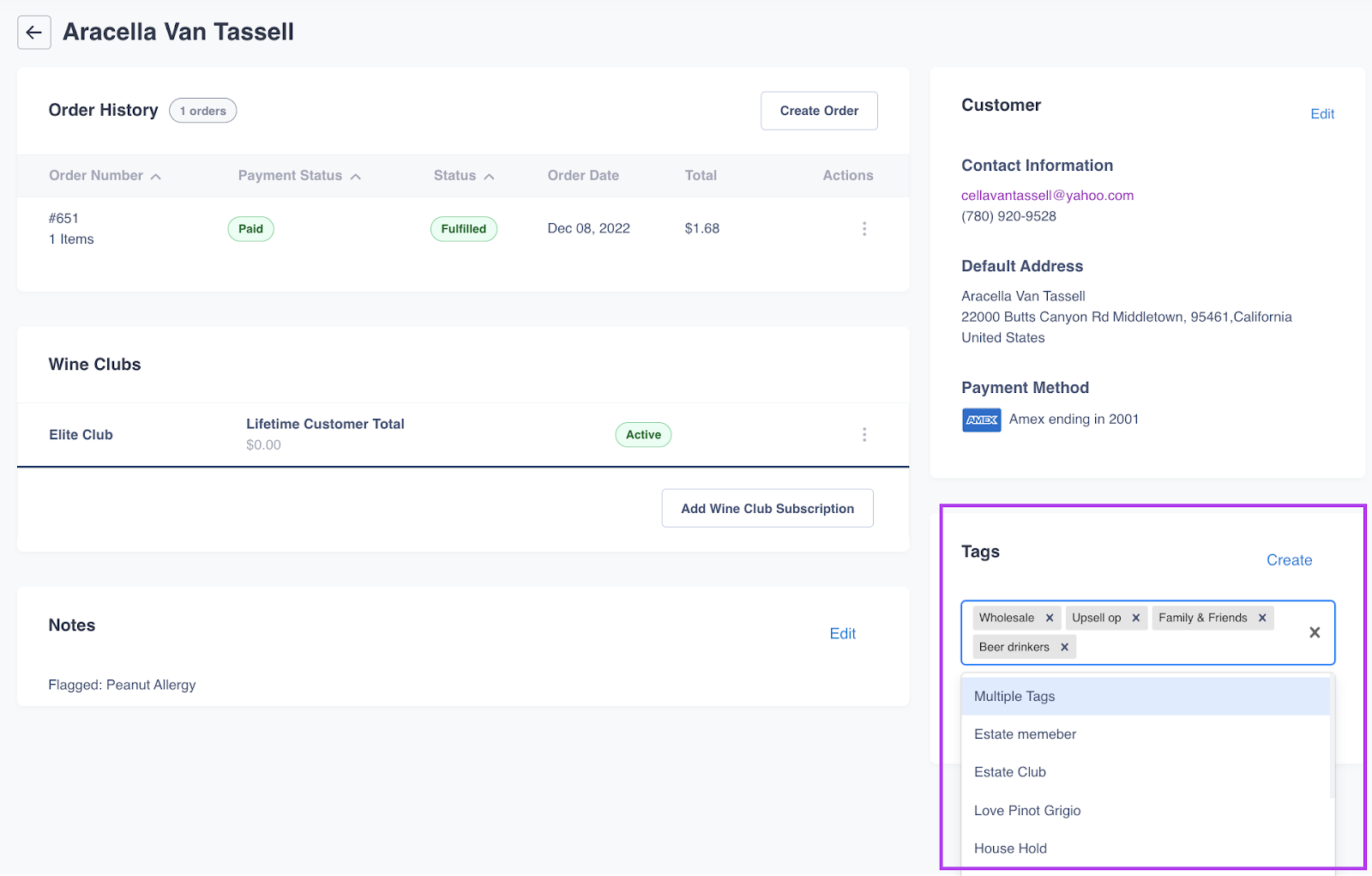Select Multiple Tags option

(1014, 697)
